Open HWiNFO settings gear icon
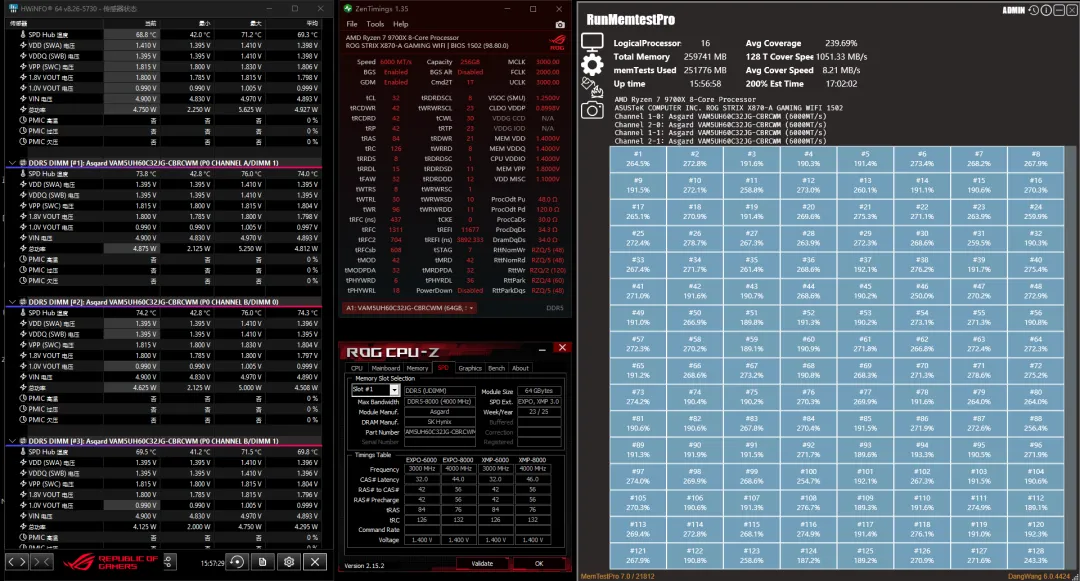 point(289,562)
